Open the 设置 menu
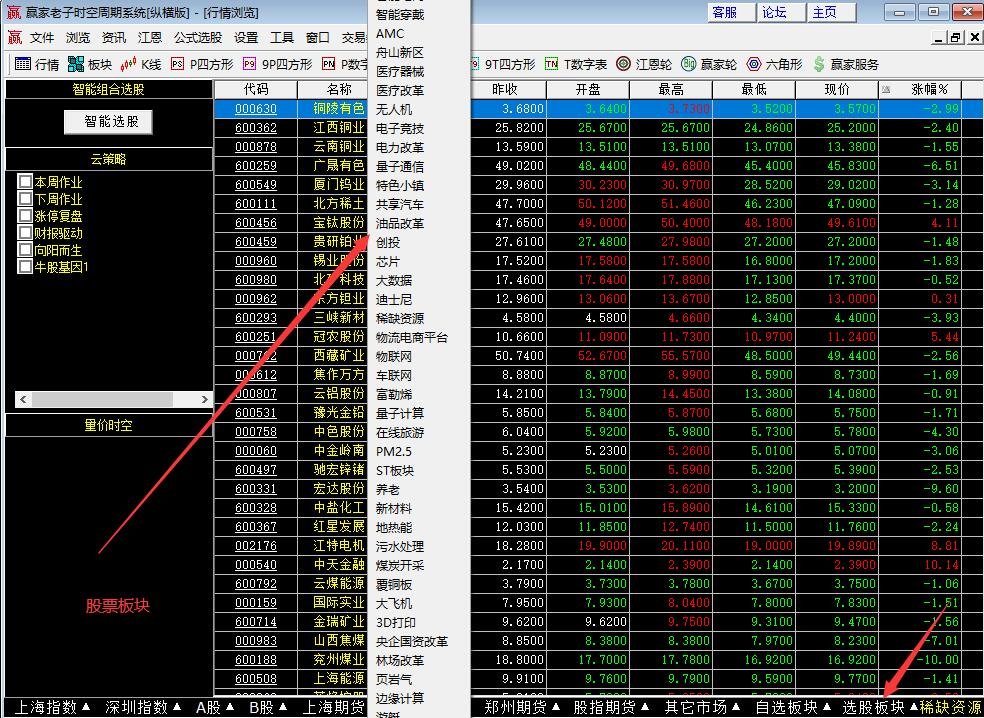The width and height of the screenshot is (984, 718). click(x=246, y=38)
